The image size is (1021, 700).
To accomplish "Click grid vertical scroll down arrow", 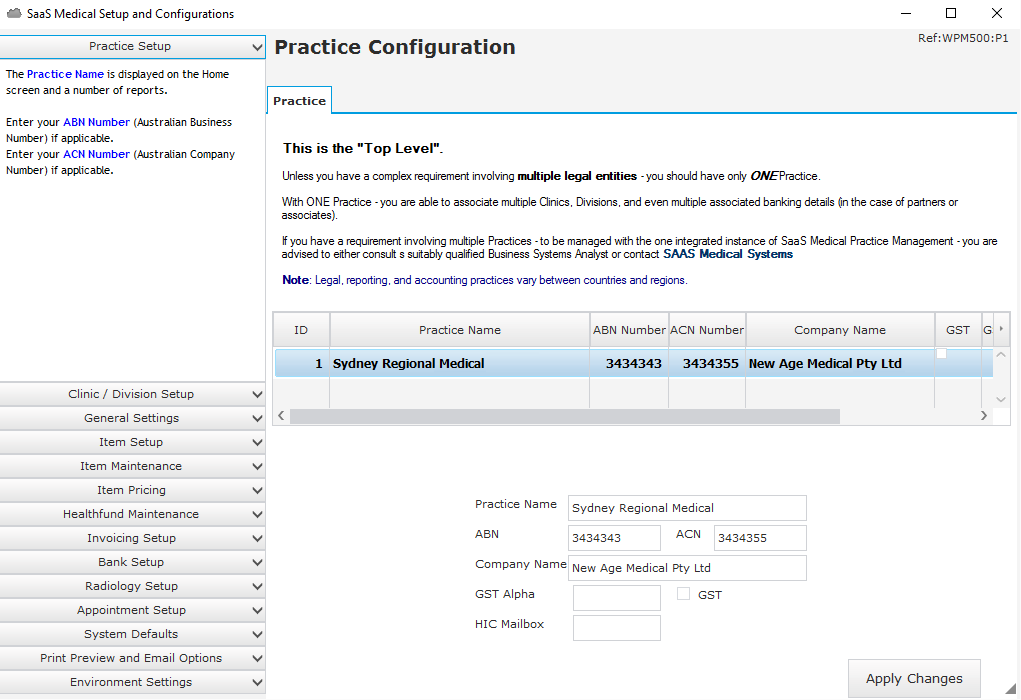I will (x=1001, y=399).
